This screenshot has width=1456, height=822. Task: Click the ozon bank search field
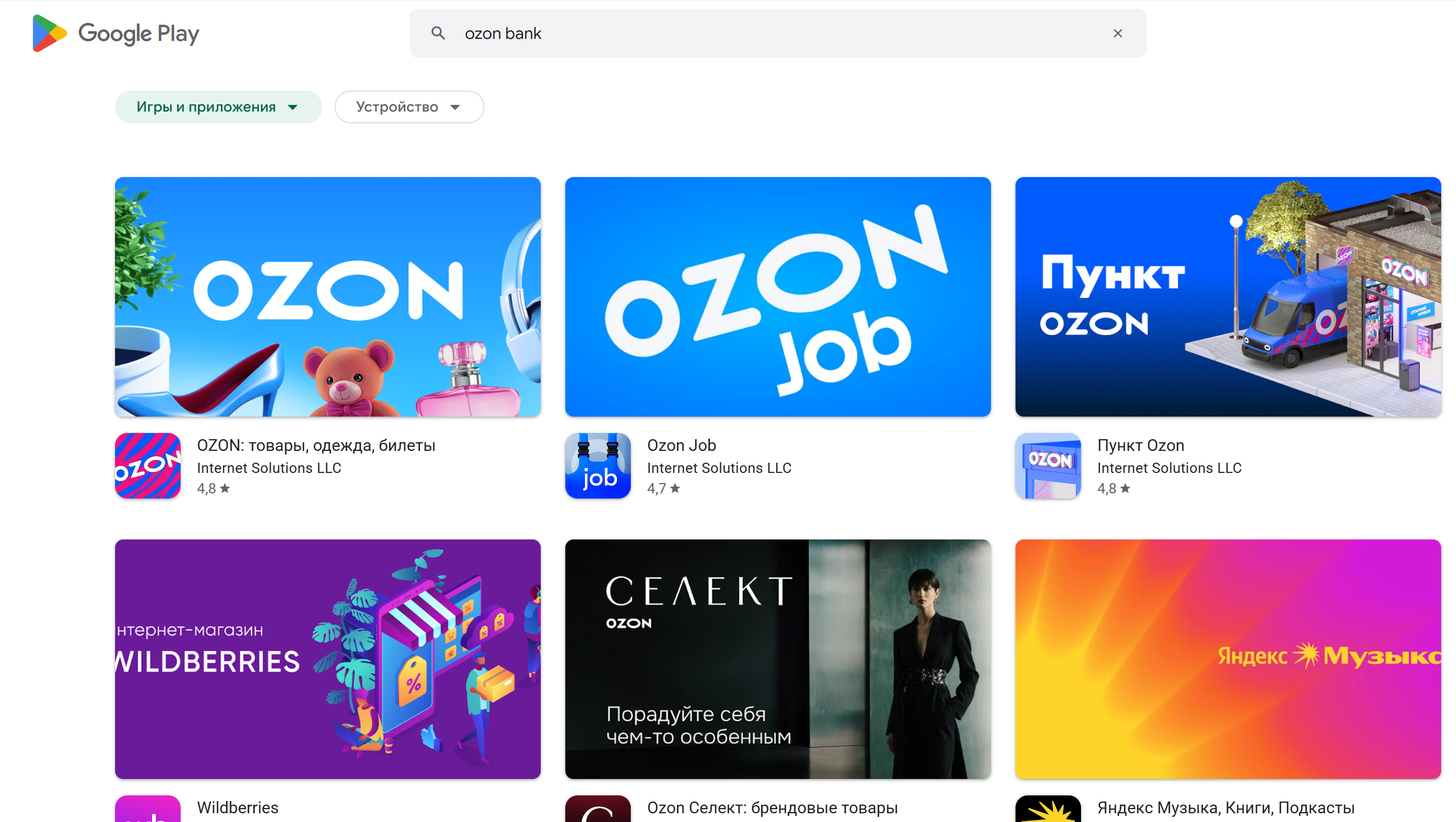coord(778,33)
